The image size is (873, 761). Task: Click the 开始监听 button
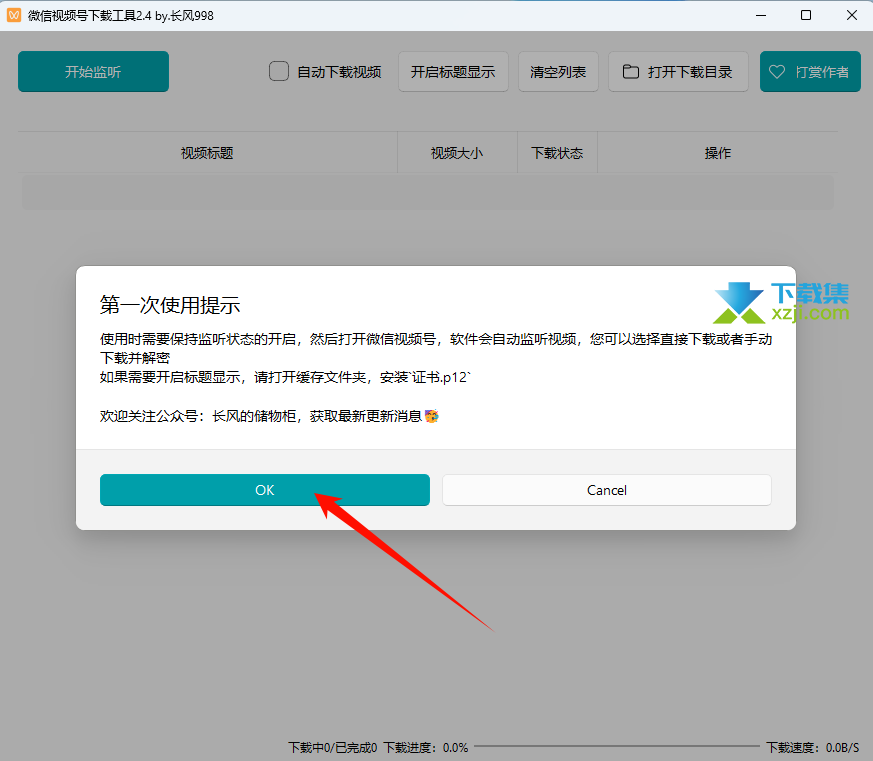[94, 72]
